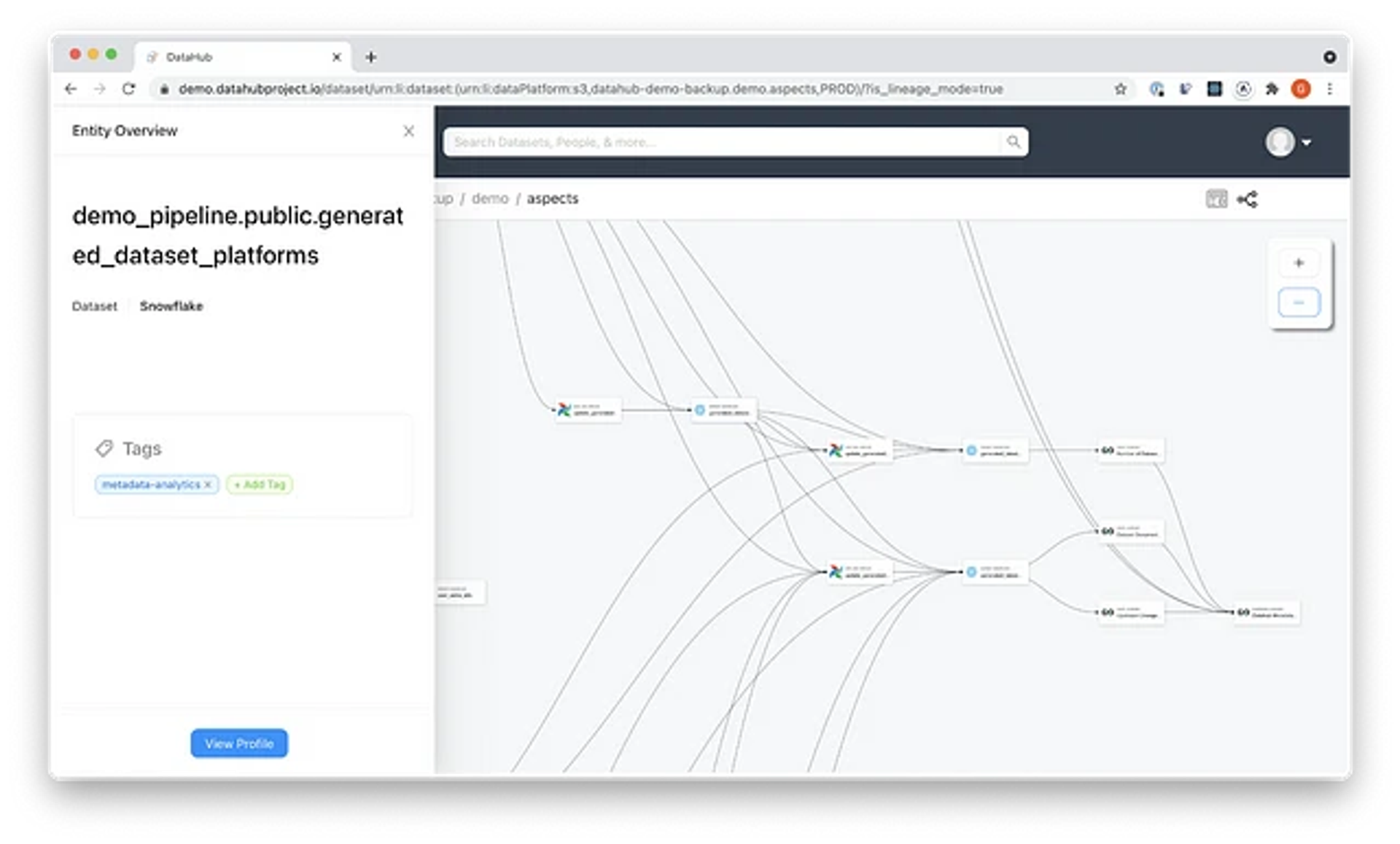
Task: Click the aspects breadcrumb
Action: [553, 198]
